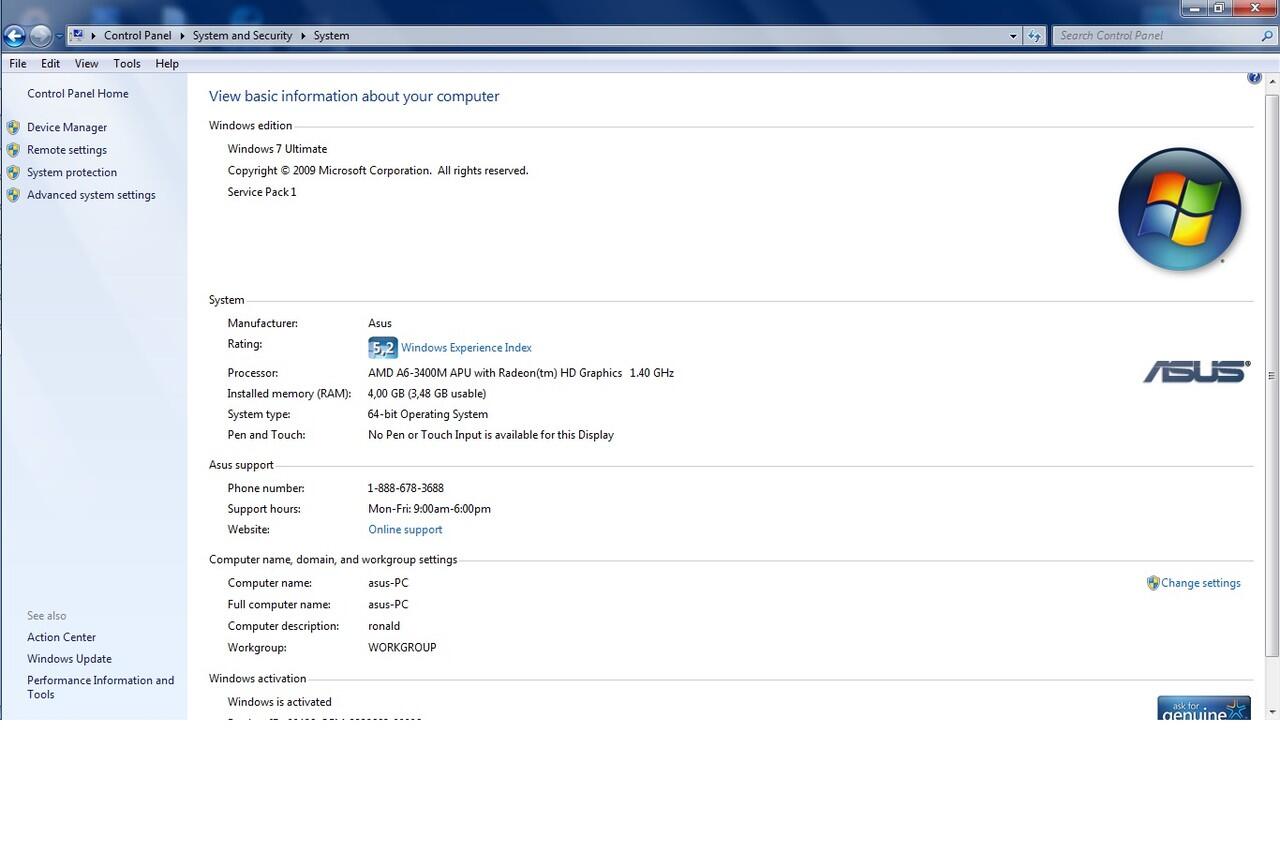The width and height of the screenshot is (1280, 867).
Task: Open the Edit menu
Action: (x=50, y=63)
